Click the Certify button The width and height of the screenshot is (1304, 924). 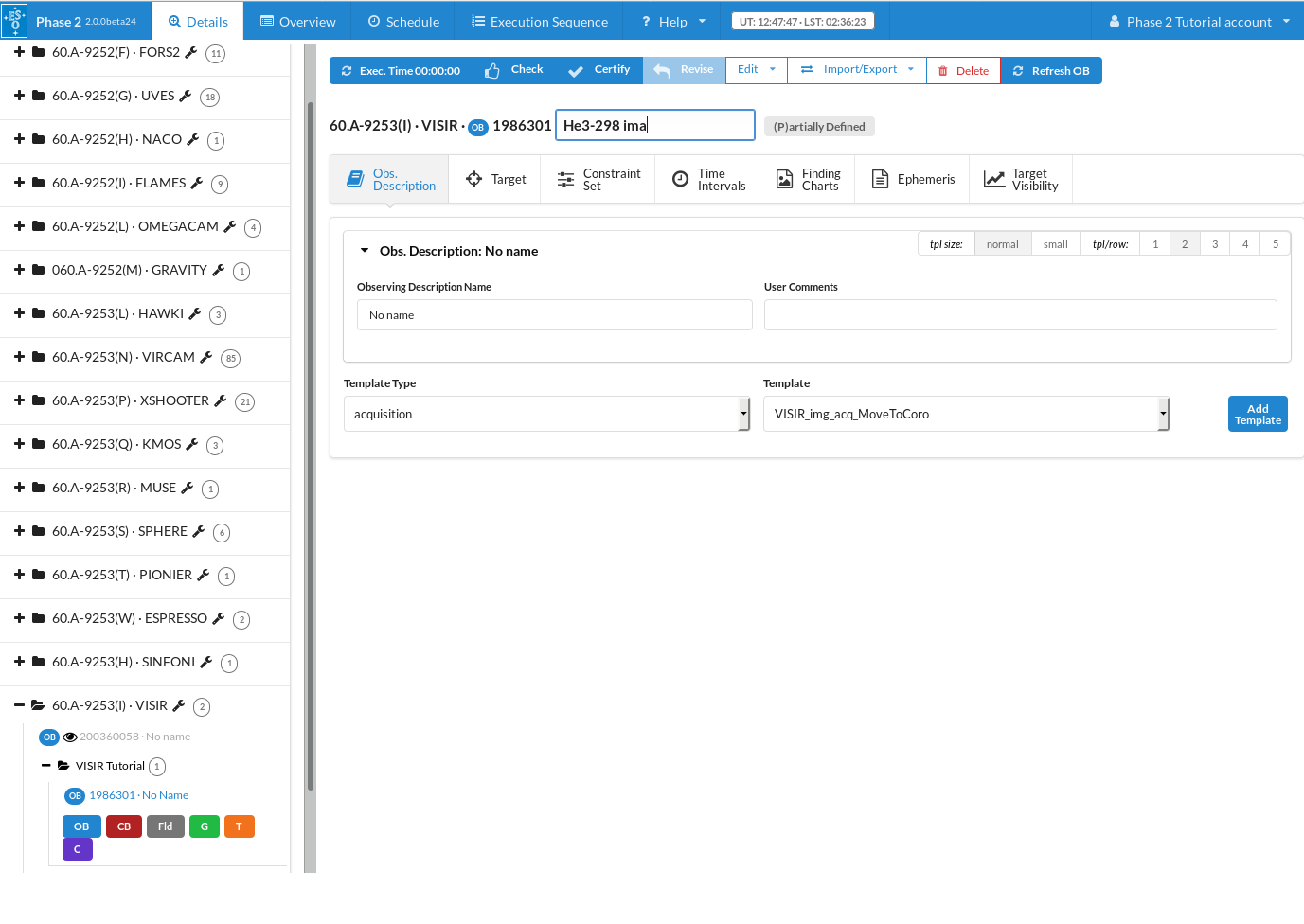coord(598,70)
